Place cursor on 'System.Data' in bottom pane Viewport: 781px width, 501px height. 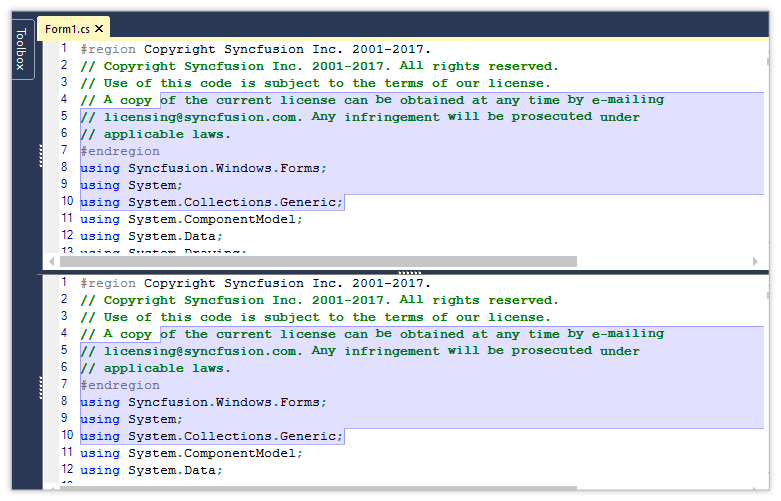tap(174, 470)
